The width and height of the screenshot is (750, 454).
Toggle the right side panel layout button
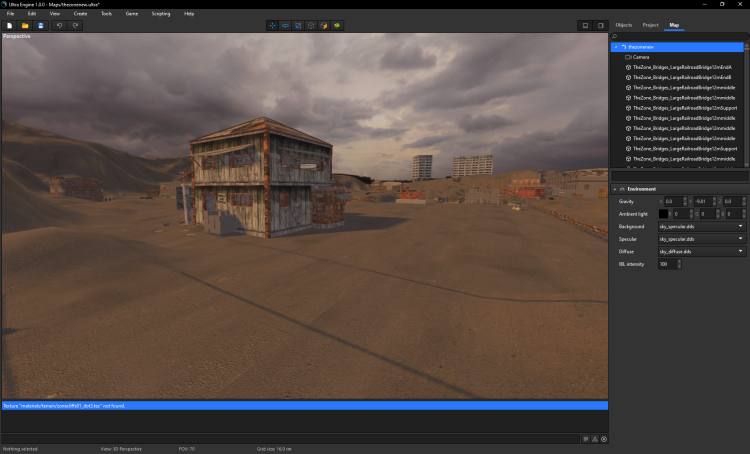click(x=600, y=25)
